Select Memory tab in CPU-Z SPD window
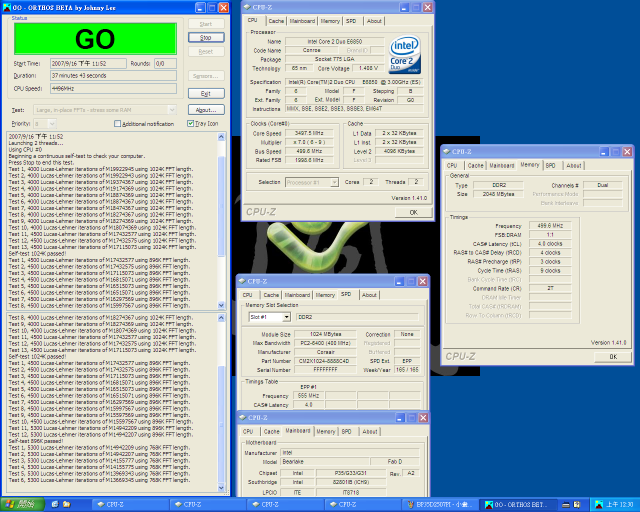This screenshot has width=640, height=512. [x=325, y=295]
